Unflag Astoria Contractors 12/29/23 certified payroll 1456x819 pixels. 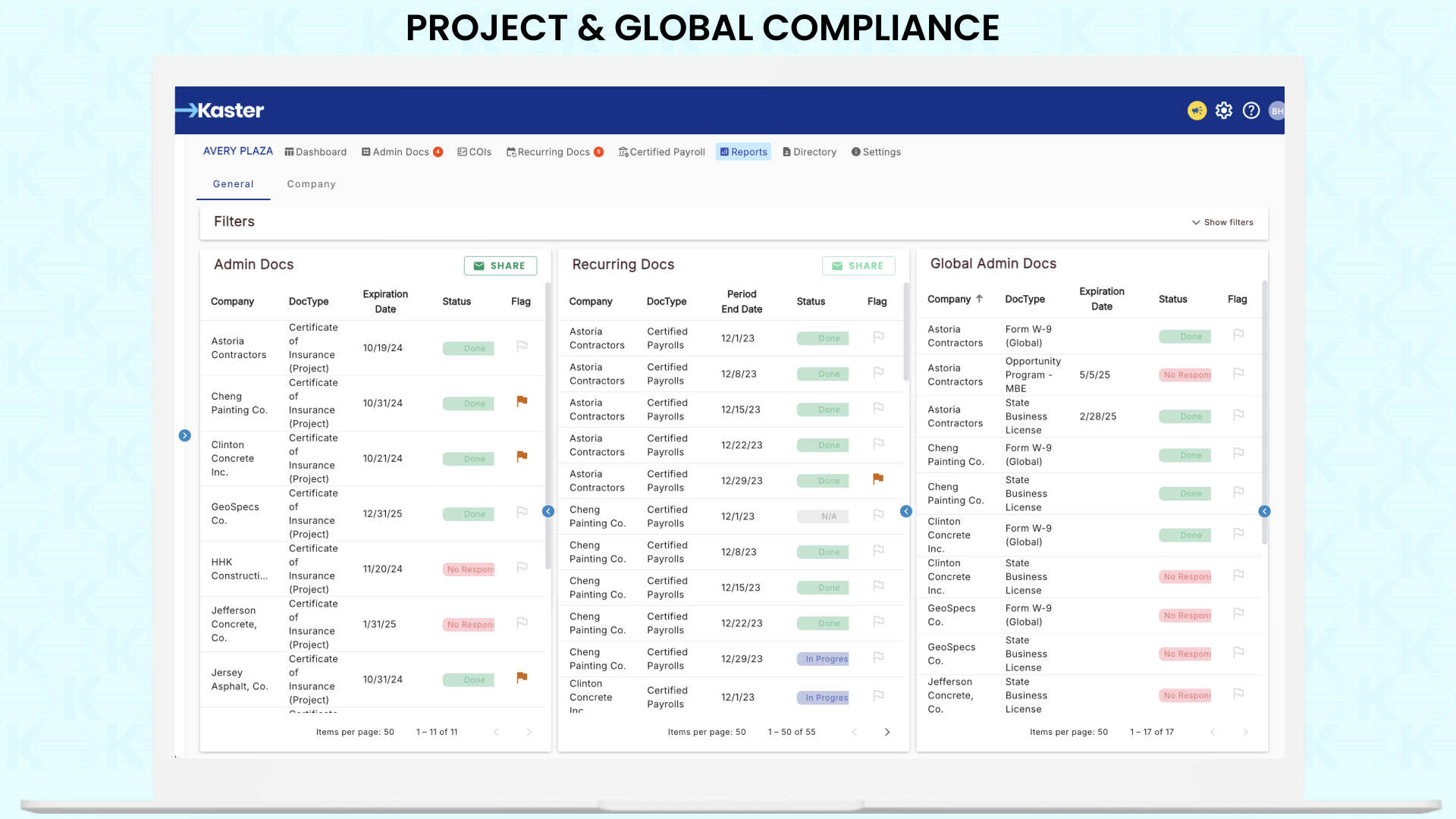point(878,479)
